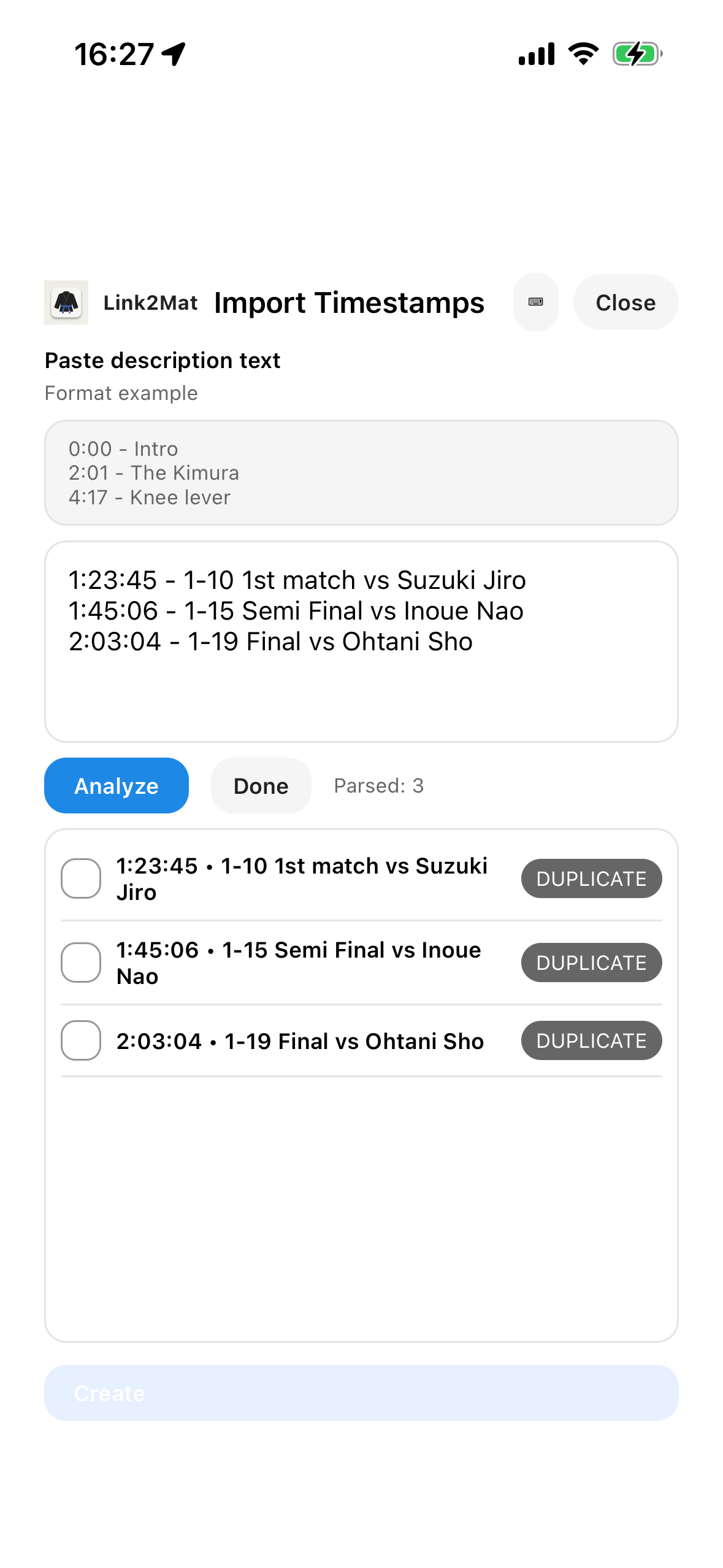Tap DUPLICATE badge on Ohtani Sho row

(x=591, y=1040)
